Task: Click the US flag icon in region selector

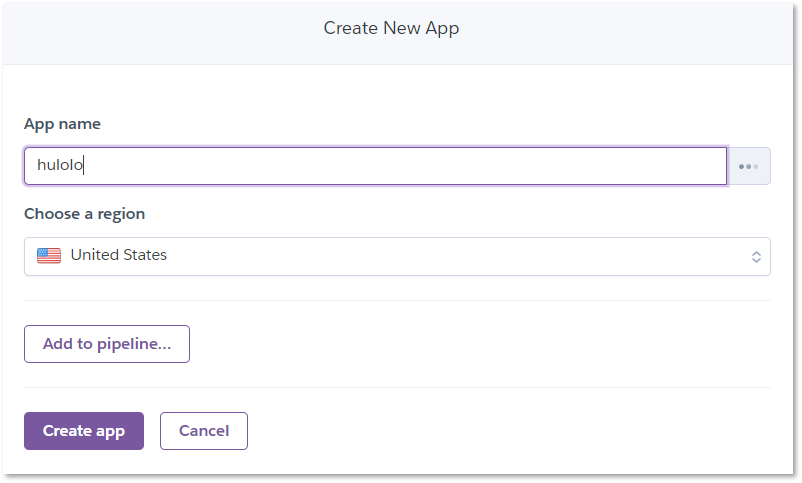Action: click(49, 255)
